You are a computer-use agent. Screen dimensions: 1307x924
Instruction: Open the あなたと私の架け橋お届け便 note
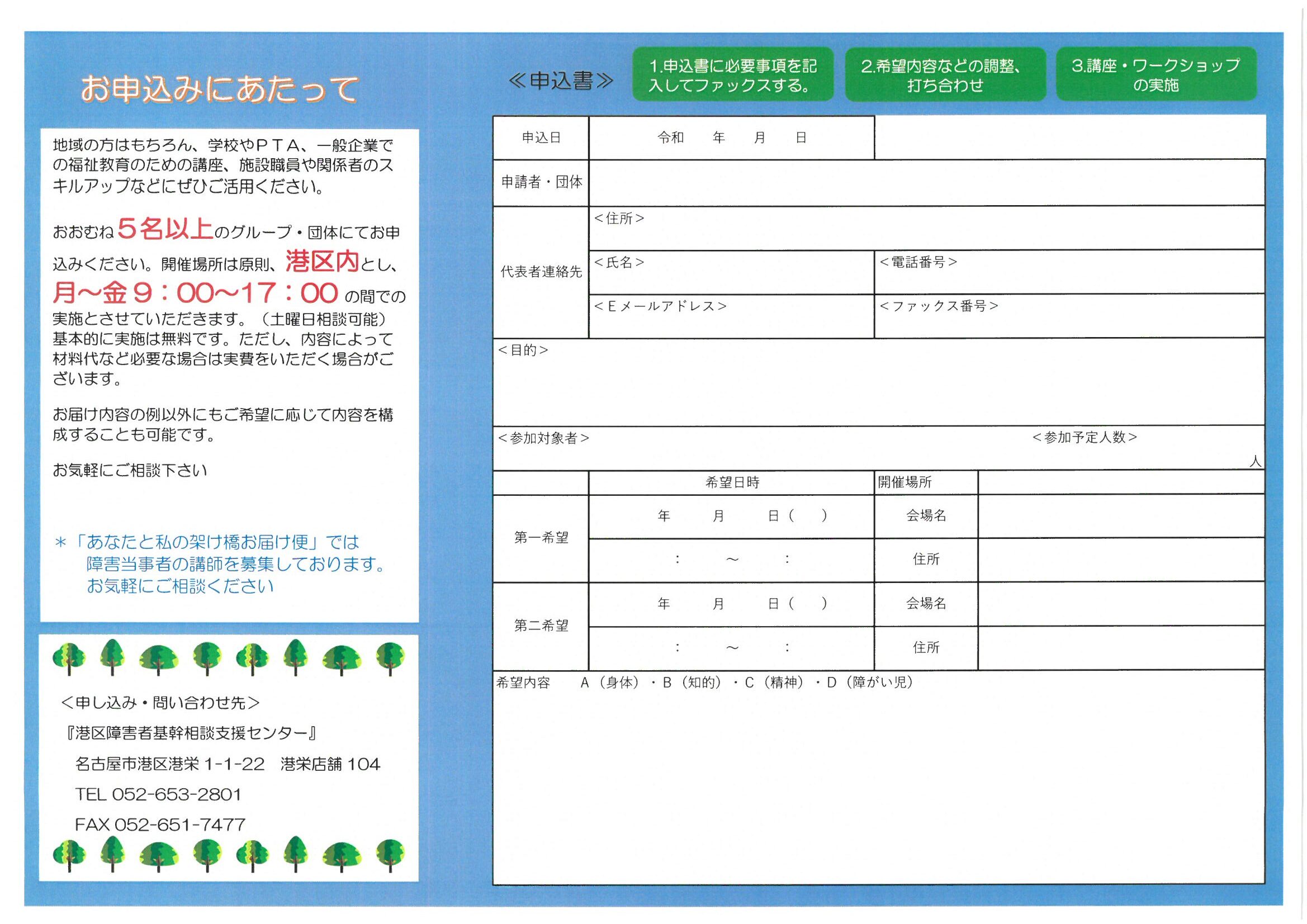click(x=228, y=563)
